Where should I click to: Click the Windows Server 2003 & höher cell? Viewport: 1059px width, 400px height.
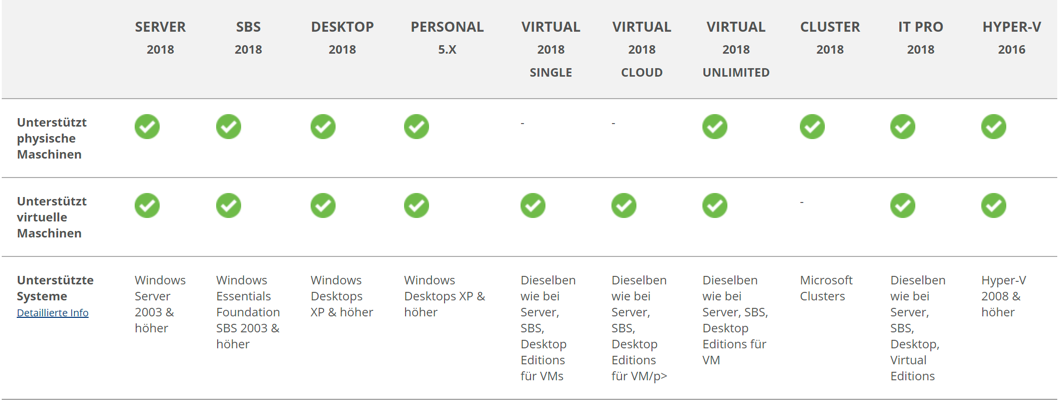point(159,304)
